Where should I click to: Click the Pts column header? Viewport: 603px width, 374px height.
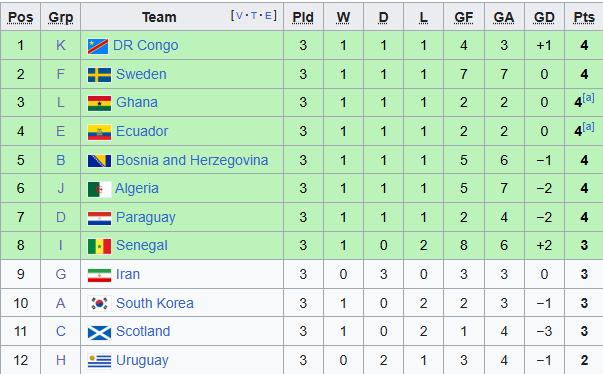tap(584, 18)
